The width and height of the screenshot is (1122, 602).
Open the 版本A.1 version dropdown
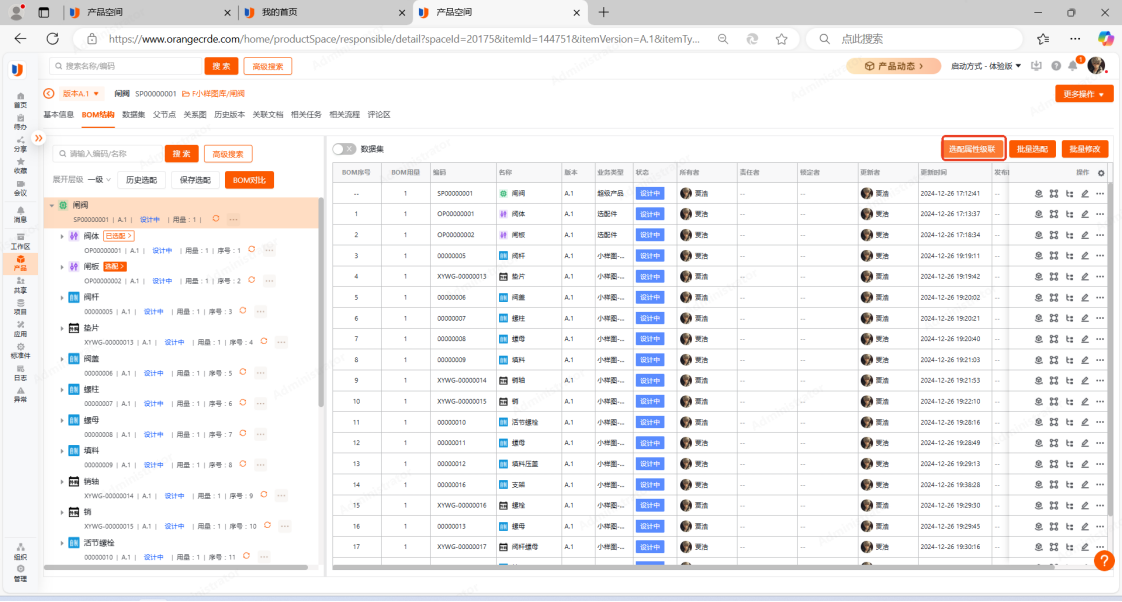[81, 93]
